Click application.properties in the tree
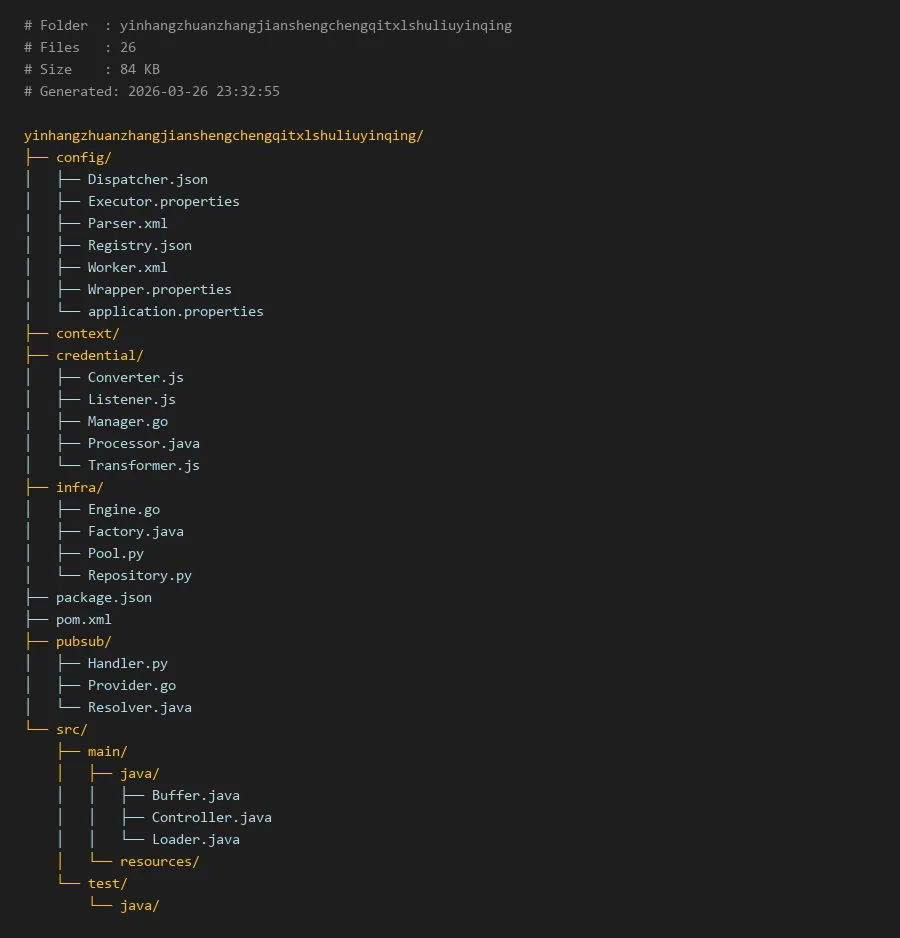 [175, 311]
